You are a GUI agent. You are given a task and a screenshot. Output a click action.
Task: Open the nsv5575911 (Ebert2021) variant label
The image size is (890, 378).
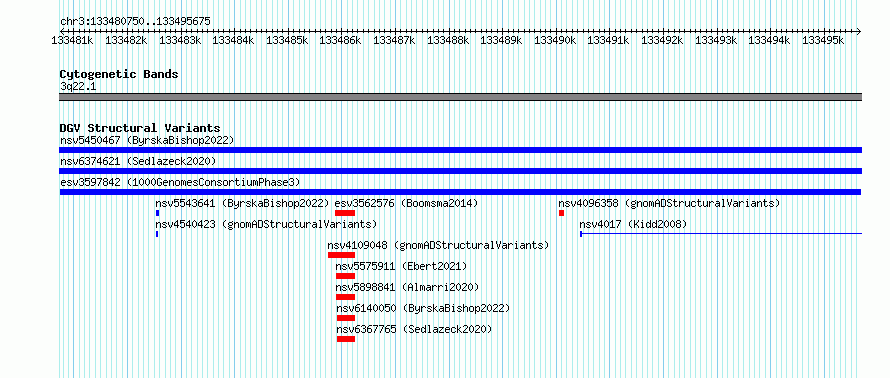401,266
